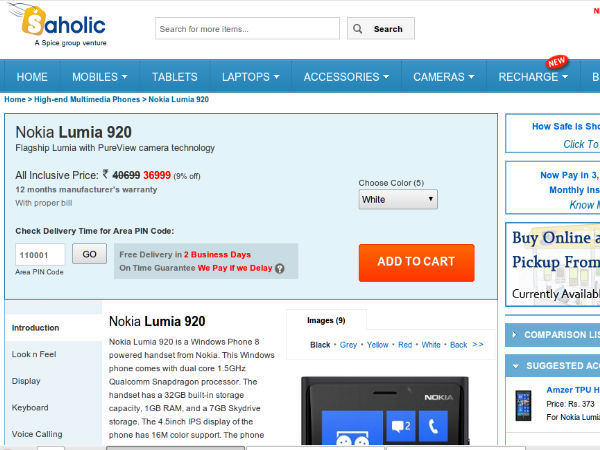Image resolution: width=600 pixels, height=450 pixels.
Task: Click High-end Multimedia Phones breadcrumb
Action: pyautogui.click(x=87, y=99)
